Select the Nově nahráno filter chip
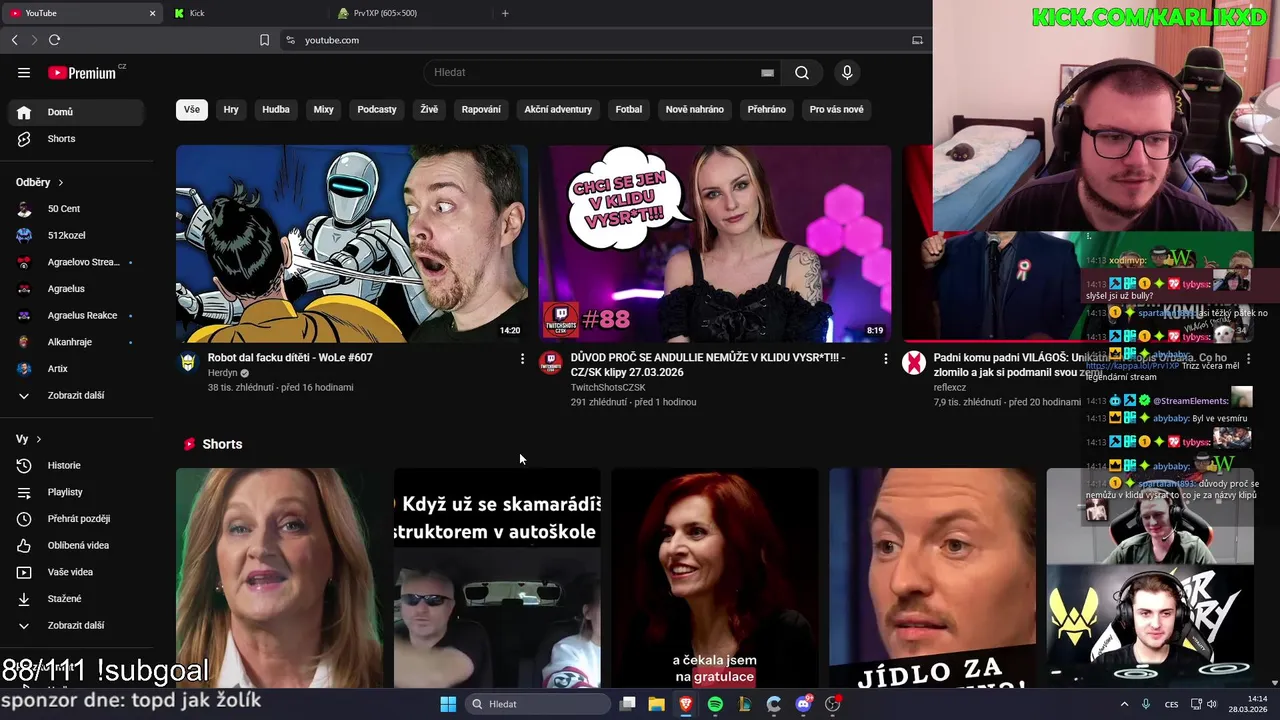The height and width of the screenshot is (720, 1280). click(x=695, y=109)
